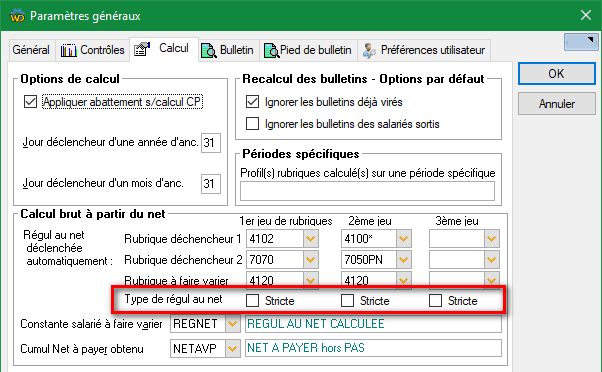Screen dimensions: 602x372
Task: Open dropdown of Rubrique déclencheur 2 value 7070
Action: [311, 260]
